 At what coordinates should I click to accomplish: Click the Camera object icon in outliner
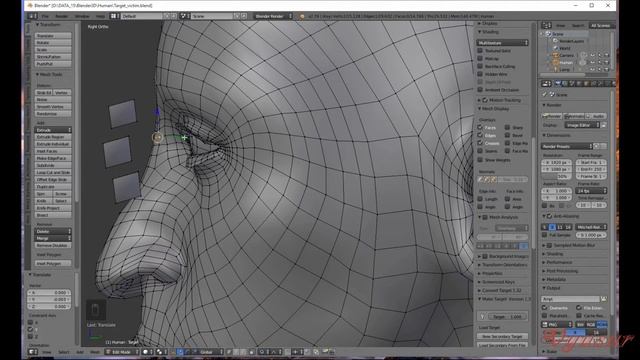[556, 55]
